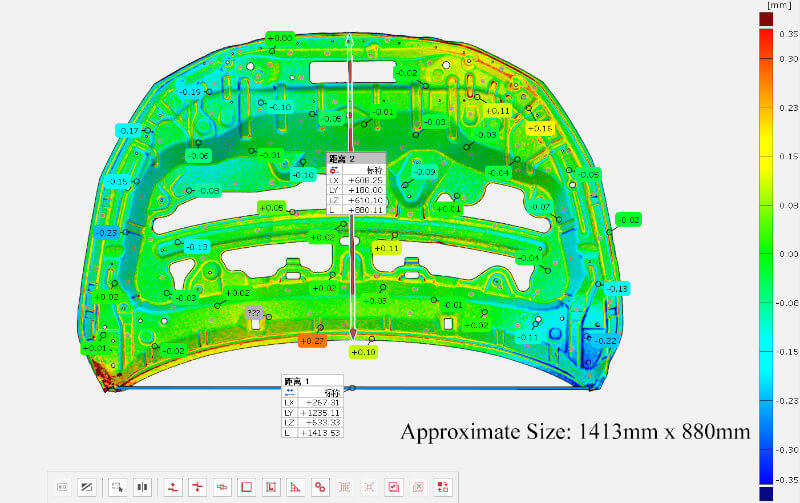Click the red square outline tool icon
The width and height of the screenshot is (800, 503).
click(246, 487)
